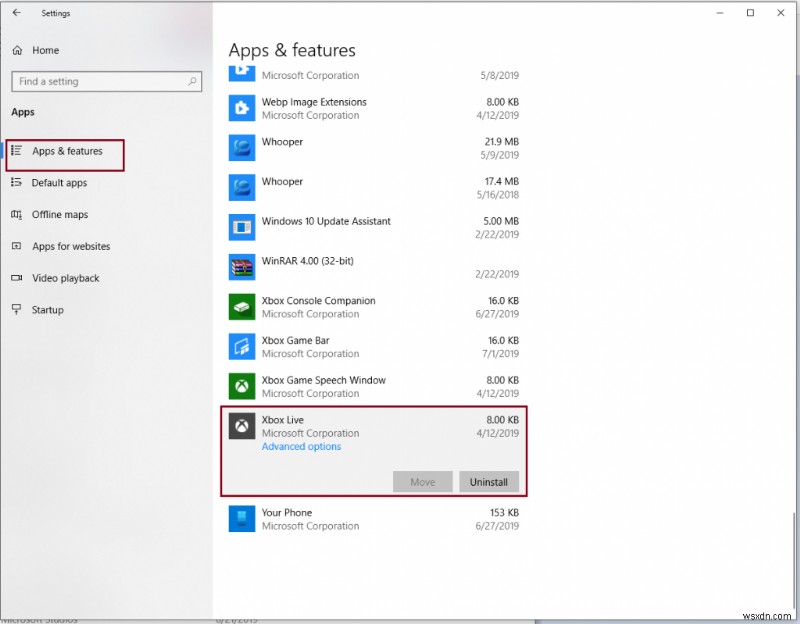Focus the Find a setting search box
The height and width of the screenshot is (624, 800).
click(107, 81)
